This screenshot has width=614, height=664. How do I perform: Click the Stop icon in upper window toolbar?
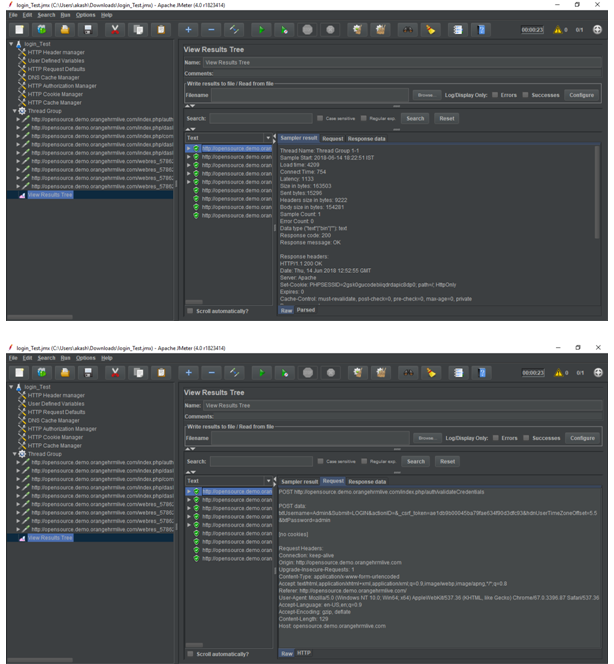307,30
